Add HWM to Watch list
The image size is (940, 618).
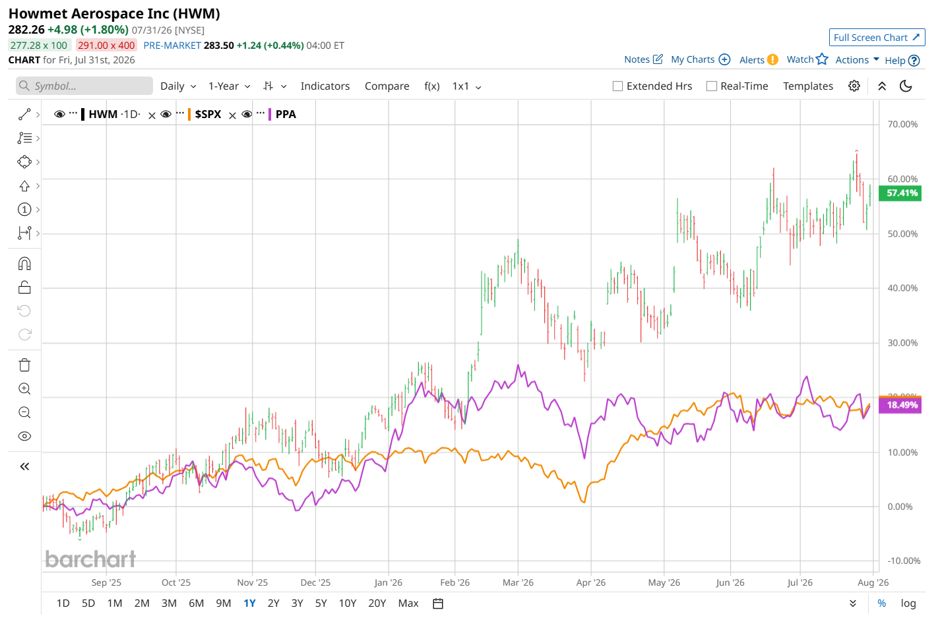807,59
